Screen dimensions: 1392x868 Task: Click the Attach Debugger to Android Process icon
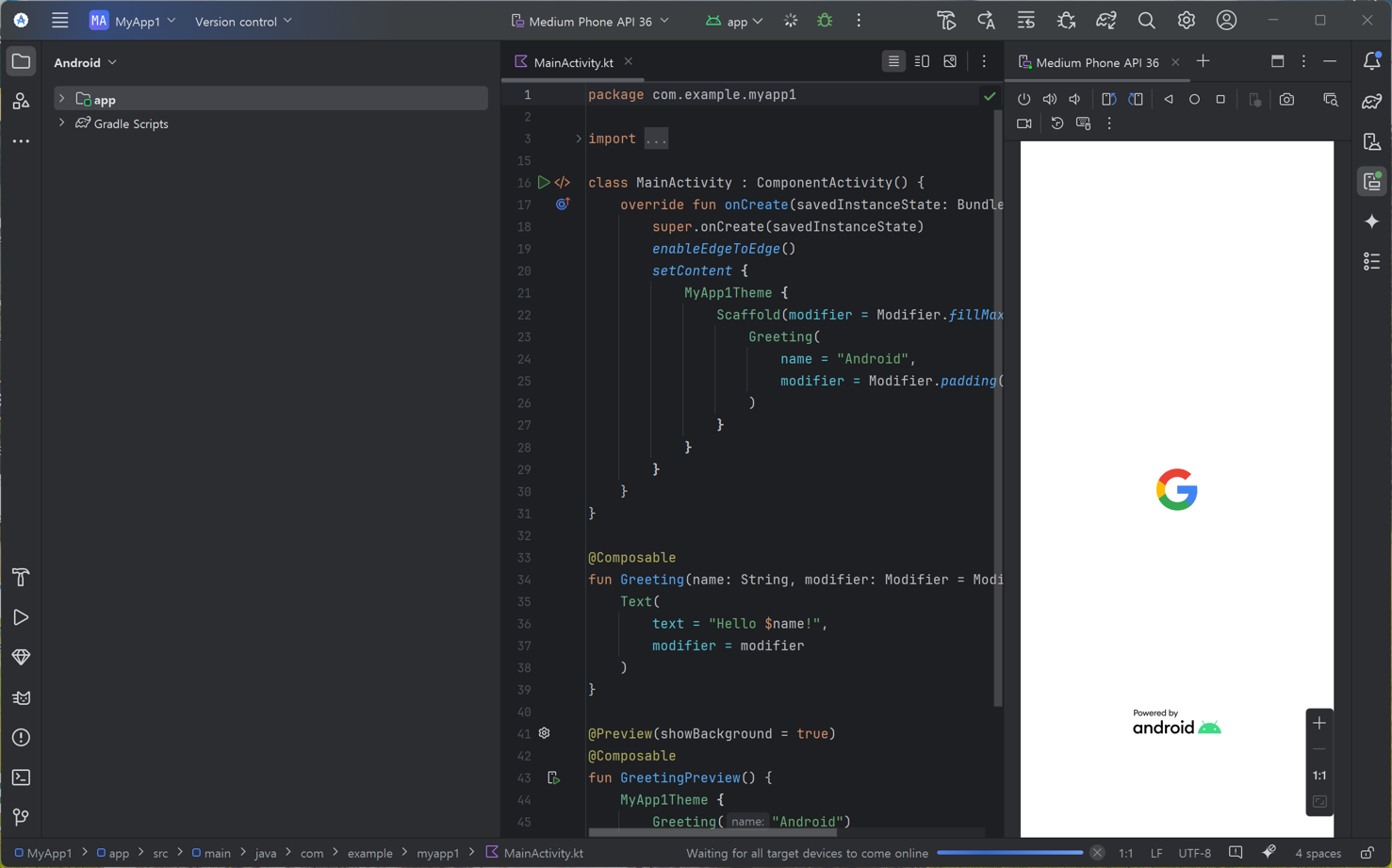point(1066,21)
